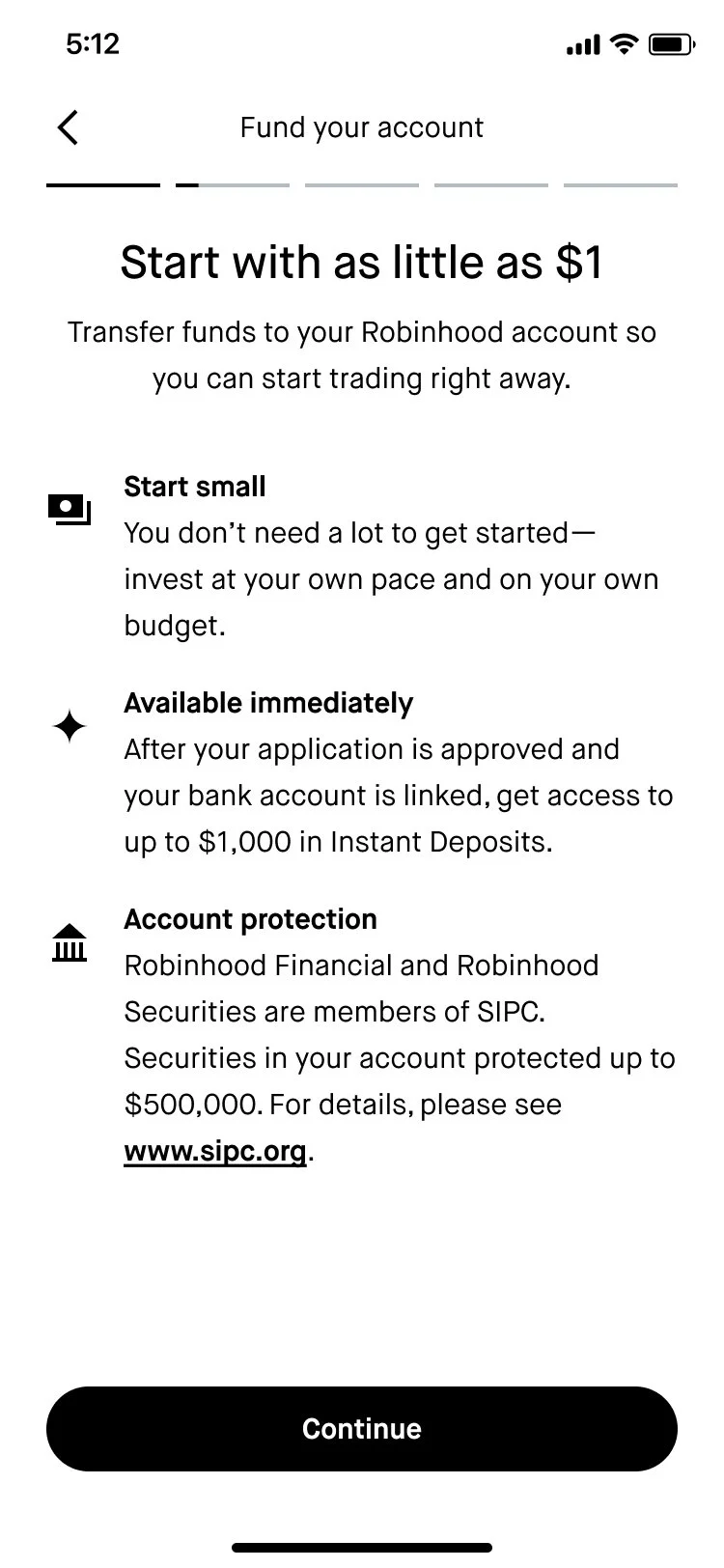Tap the home indicator bar at bottom
Screen dimensions: 724x1568
[x=362, y=1548]
